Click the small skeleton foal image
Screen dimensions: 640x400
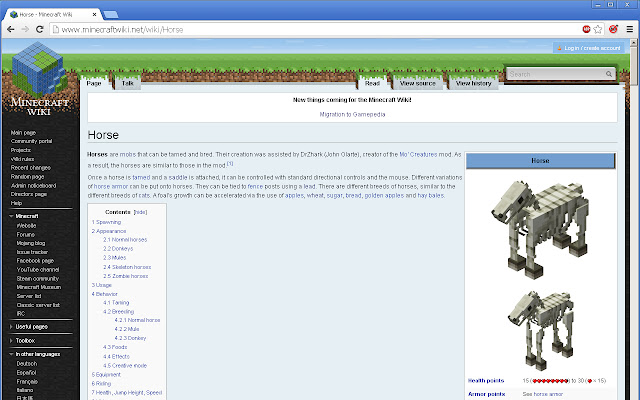[541, 330]
